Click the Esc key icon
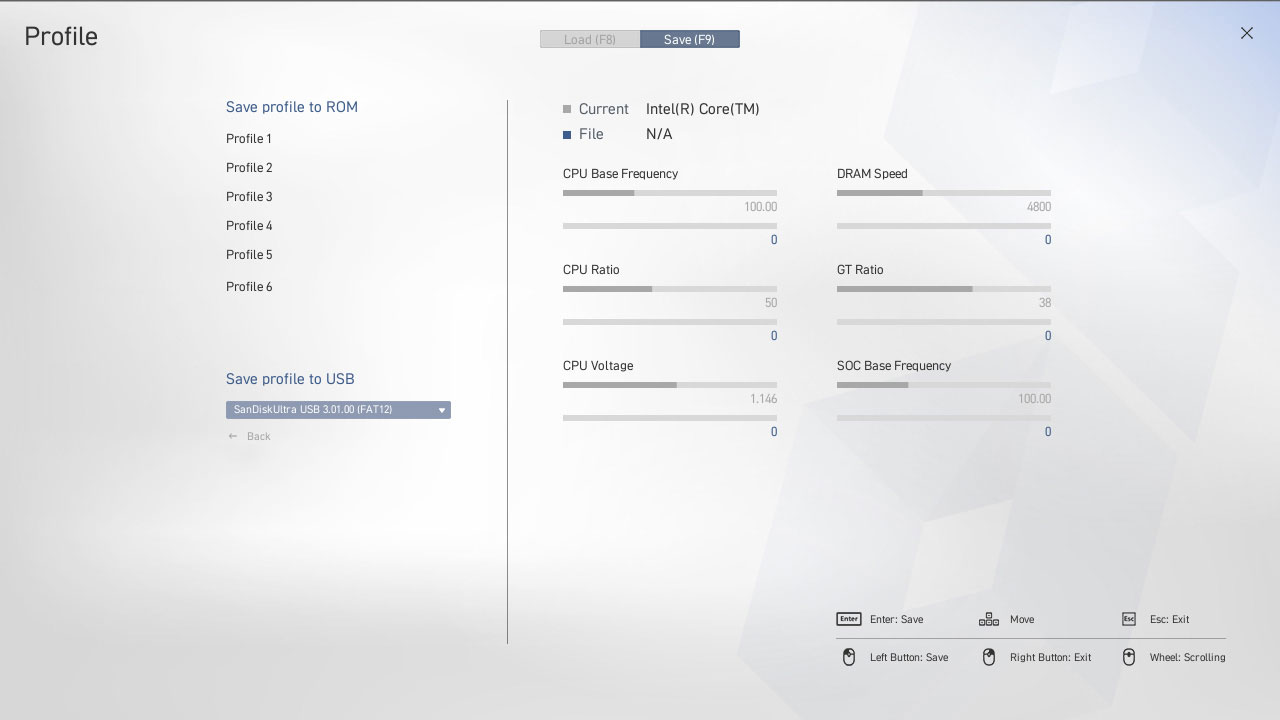Image resolution: width=1280 pixels, height=720 pixels. click(x=1129, y=619)
